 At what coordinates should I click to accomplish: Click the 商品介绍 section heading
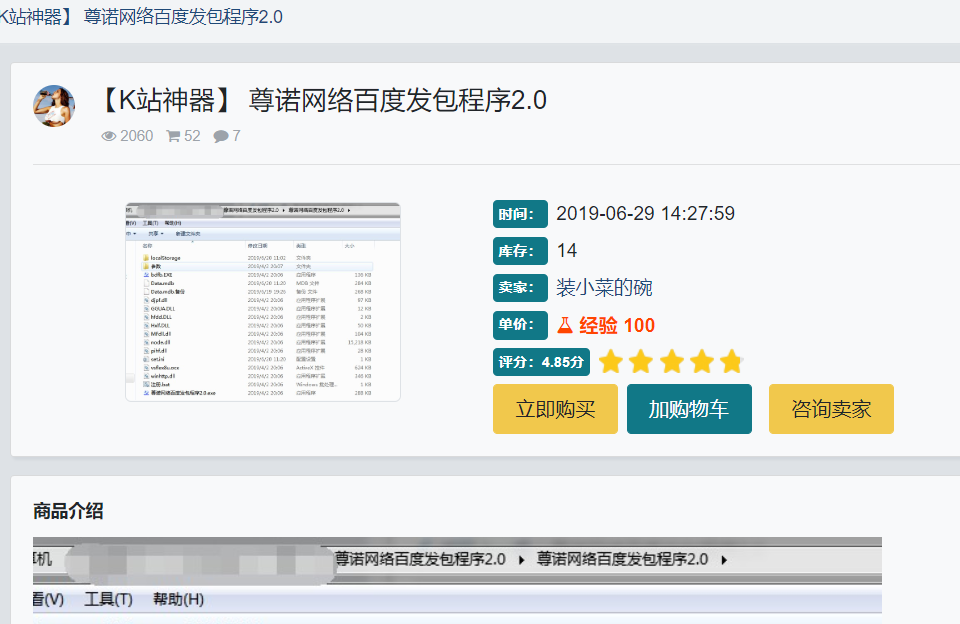pos(68,511)
